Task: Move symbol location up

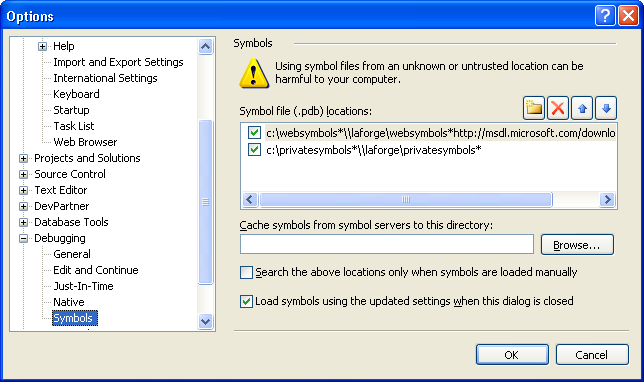Action: click(x=582, y=108)
